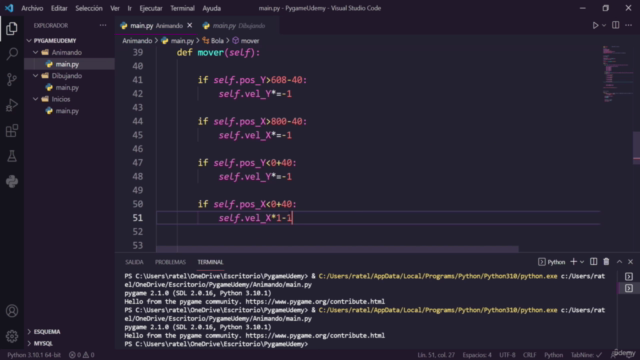Split the terminal panel

(593, 262)
